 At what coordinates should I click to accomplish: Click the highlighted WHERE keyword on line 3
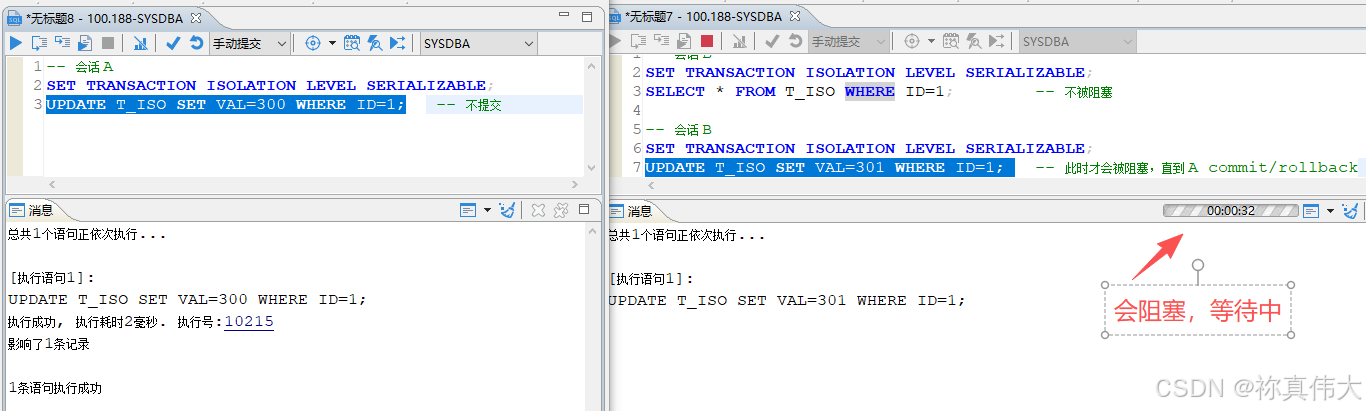[x=870, y=92]
